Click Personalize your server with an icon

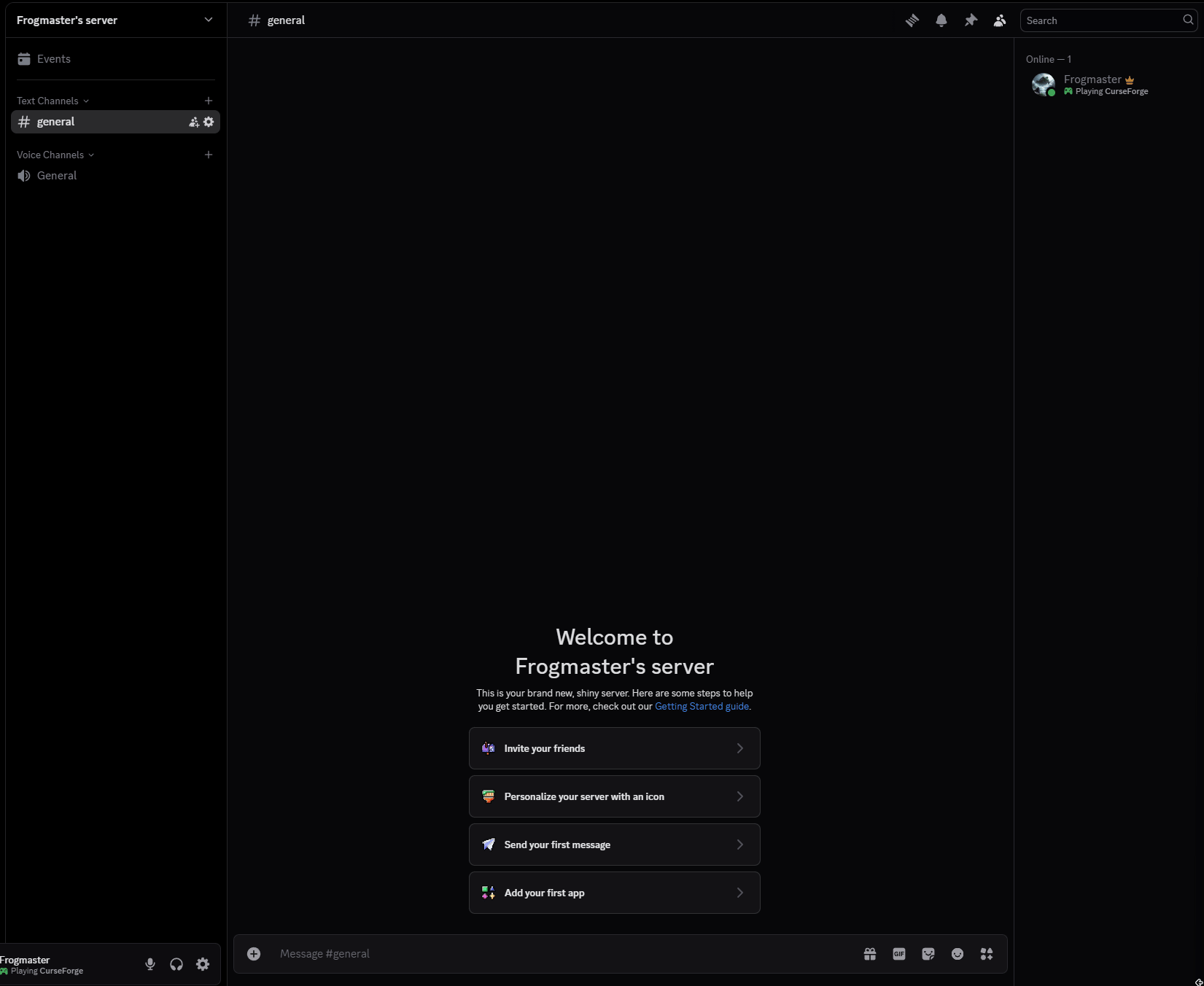tap(614, 796)
